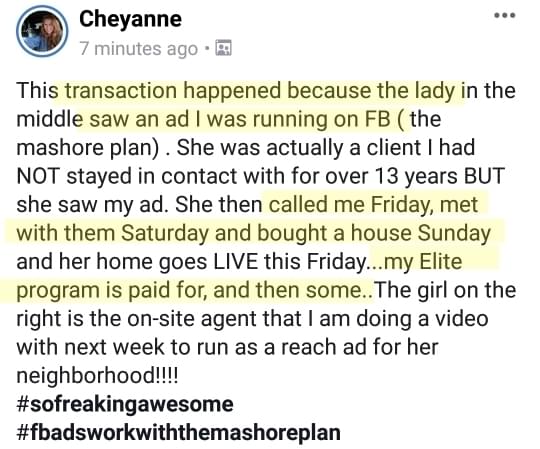The image size is (540, 449).
Task: Click the words "mashore plan)" in the post
Action: pos(89,148)
